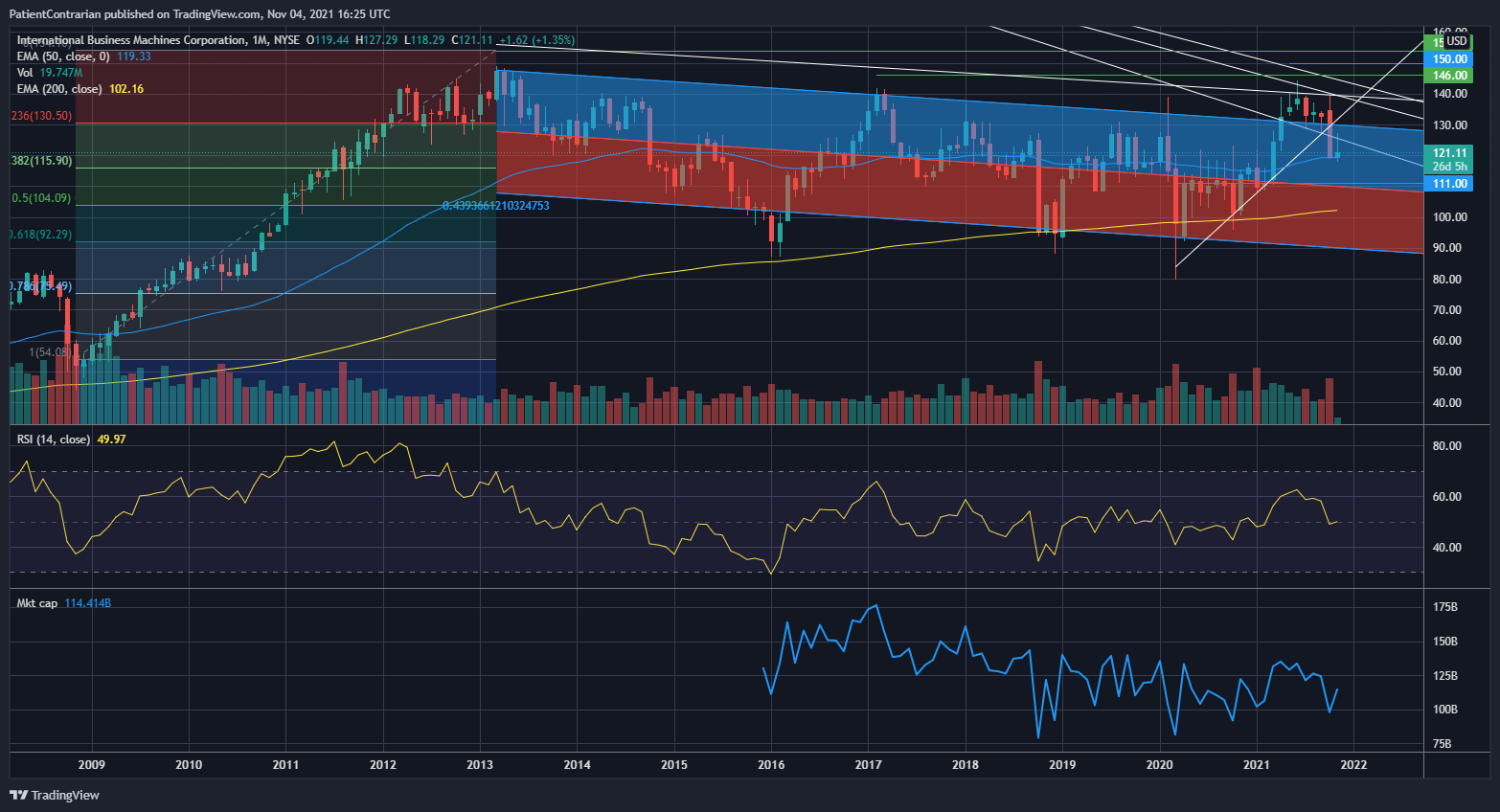Click the 2014 year label on time axis
1500x812 pixels.
577,765
